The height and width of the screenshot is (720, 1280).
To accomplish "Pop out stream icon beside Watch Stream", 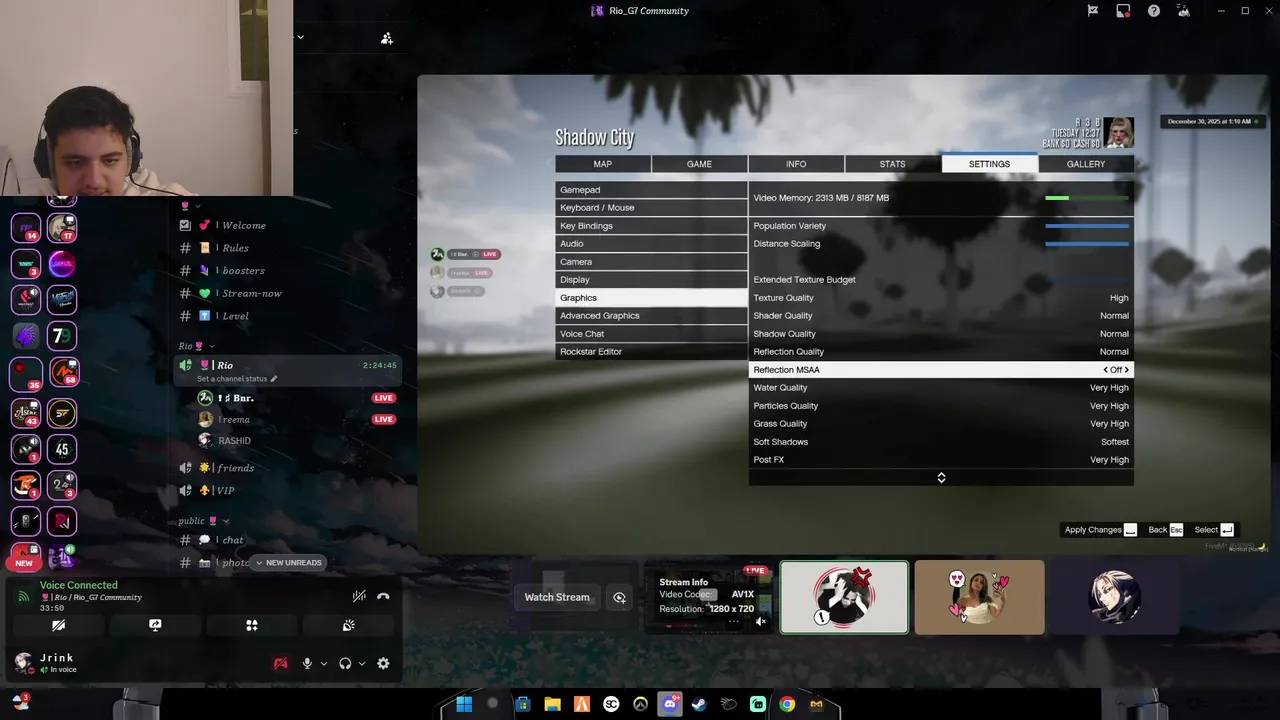I will click(620, 597).
